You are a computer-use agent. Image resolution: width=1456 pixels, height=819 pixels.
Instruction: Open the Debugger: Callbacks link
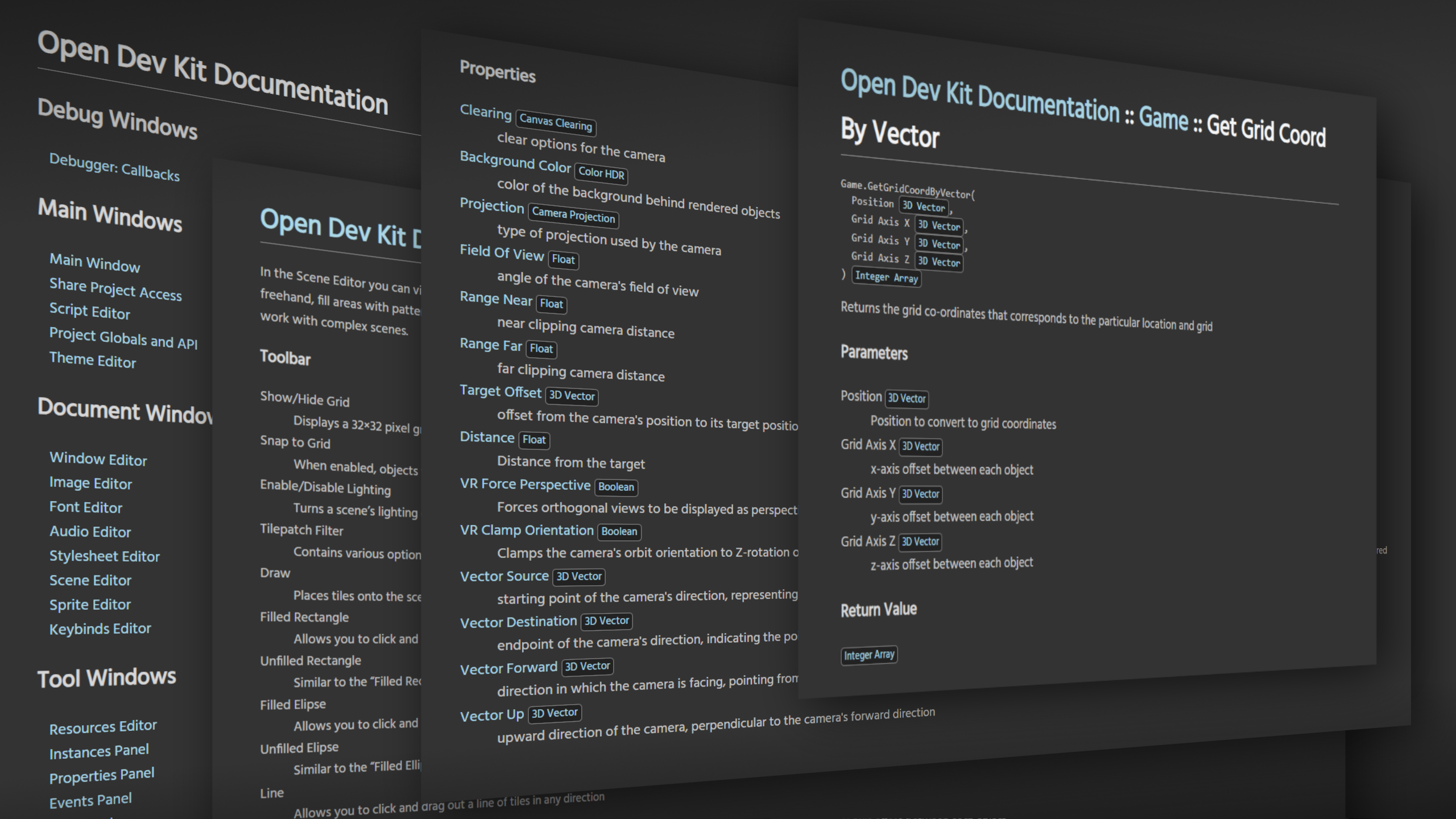coord(114,168)
